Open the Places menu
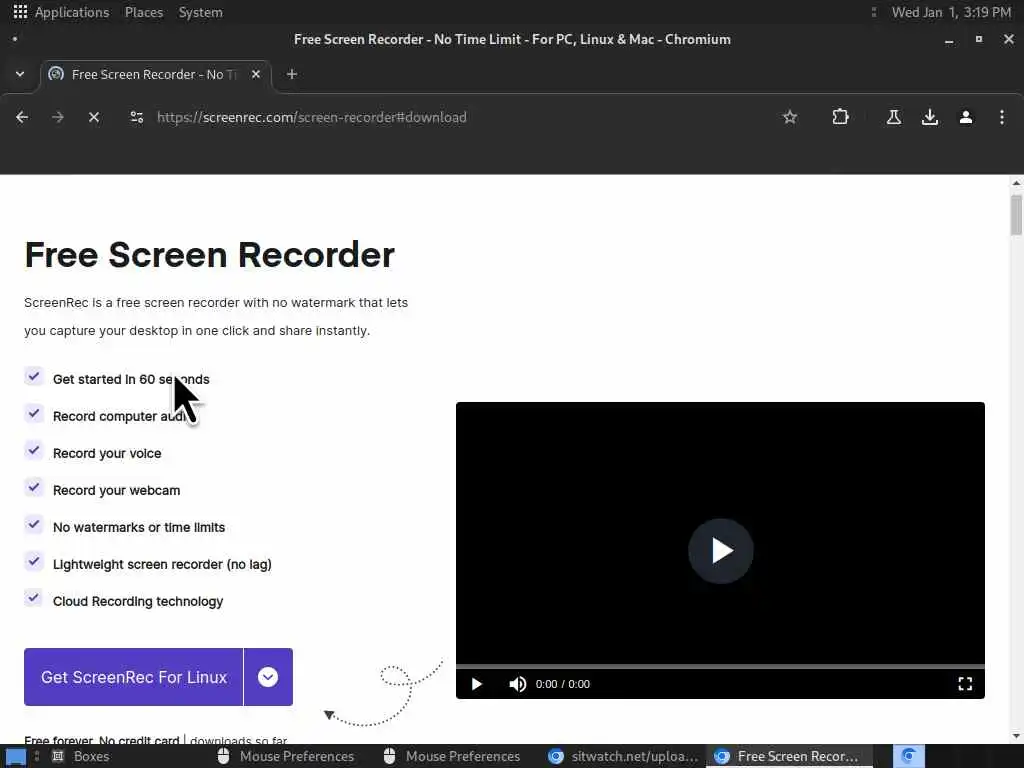 click(x=144, y=12)
